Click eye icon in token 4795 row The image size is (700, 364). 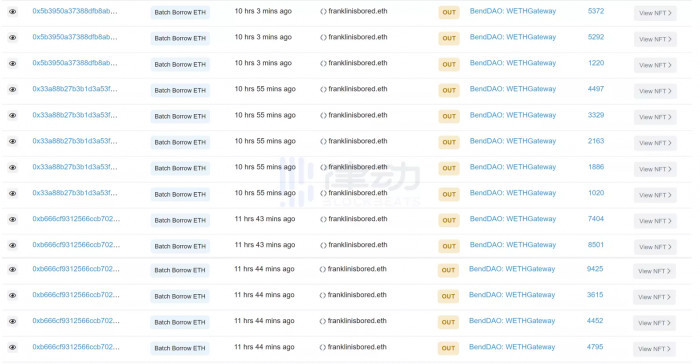(12, 347)
